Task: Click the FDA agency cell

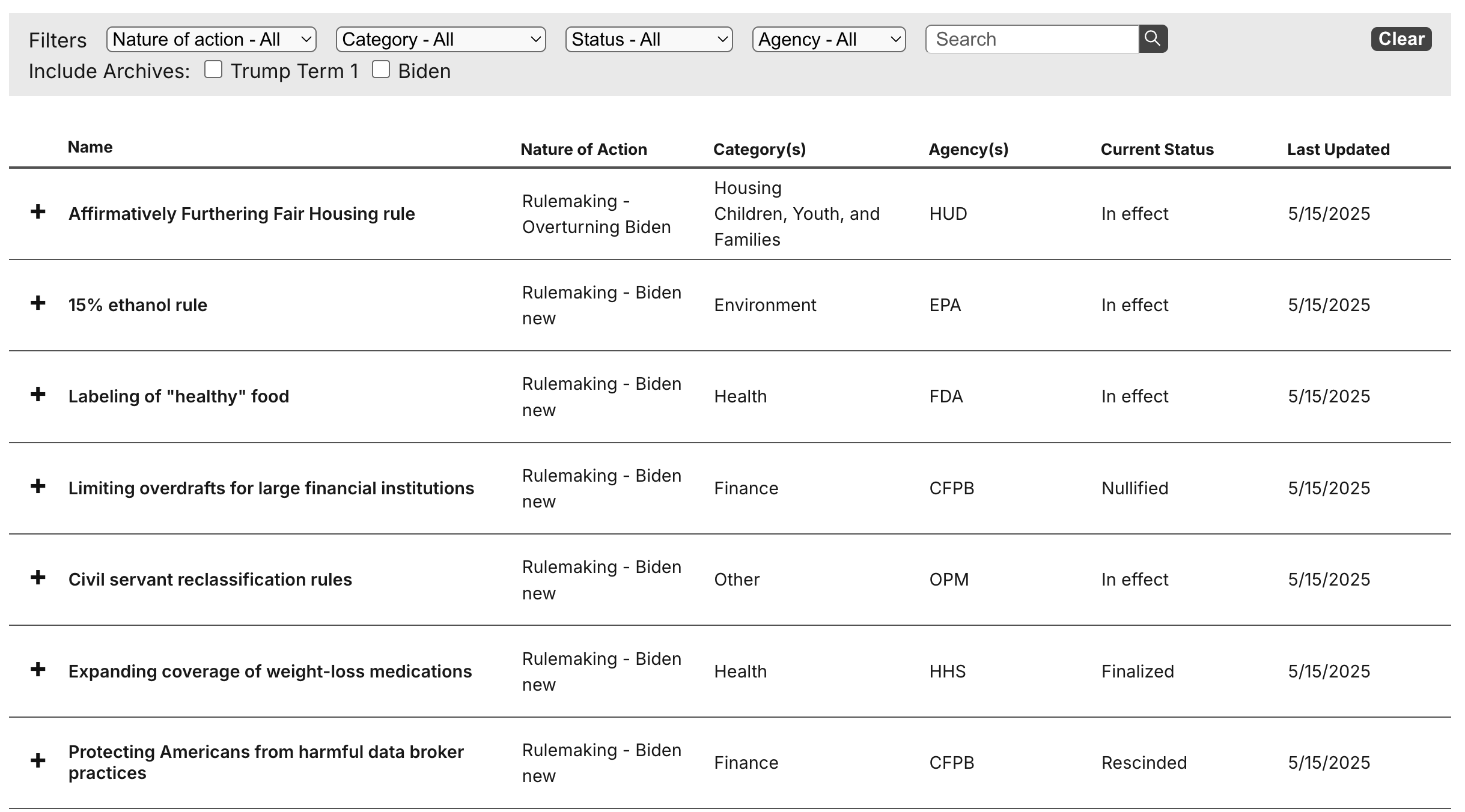Action: point(946,396)
